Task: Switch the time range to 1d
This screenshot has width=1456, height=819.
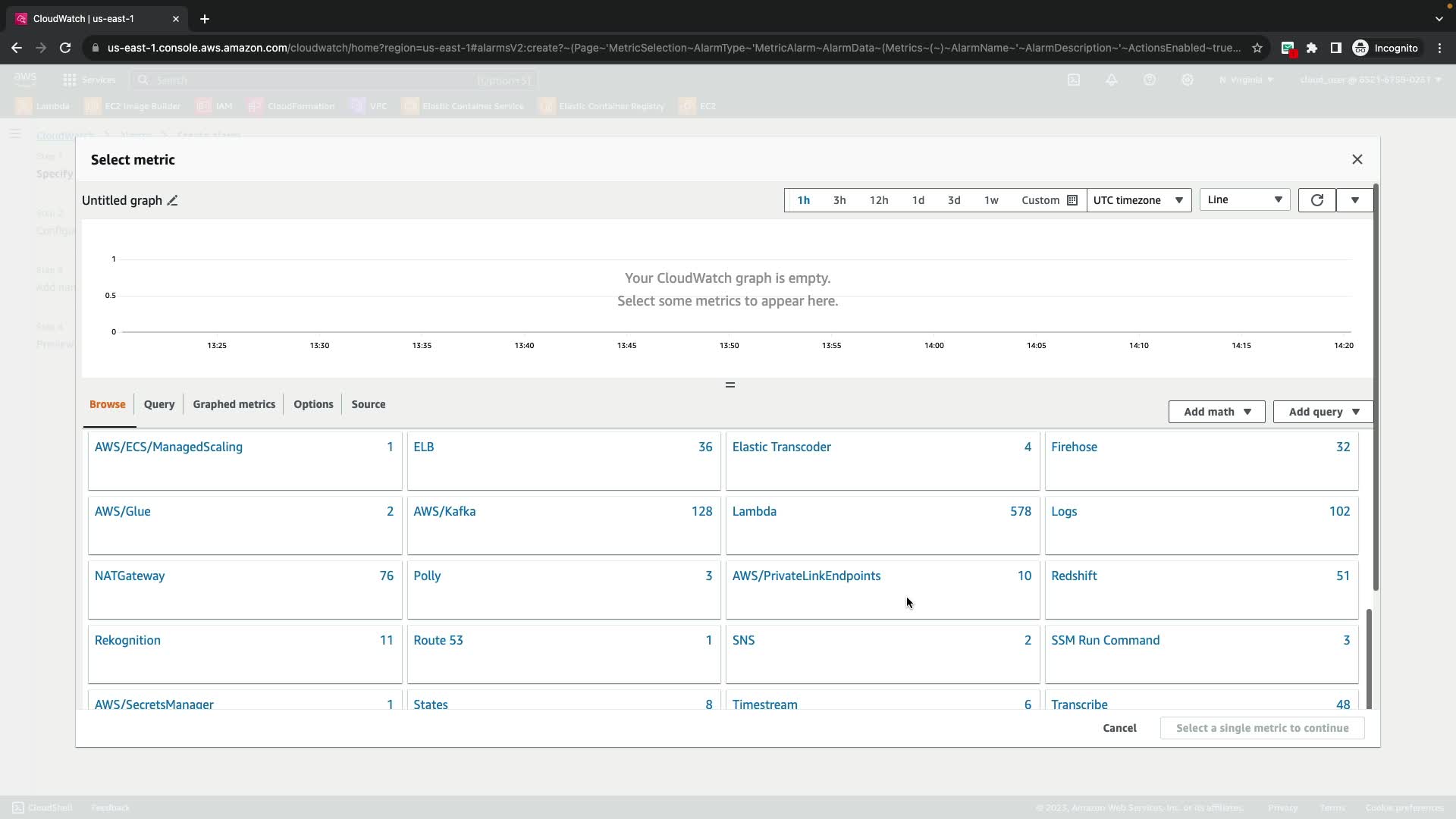Action: [918, 200]
